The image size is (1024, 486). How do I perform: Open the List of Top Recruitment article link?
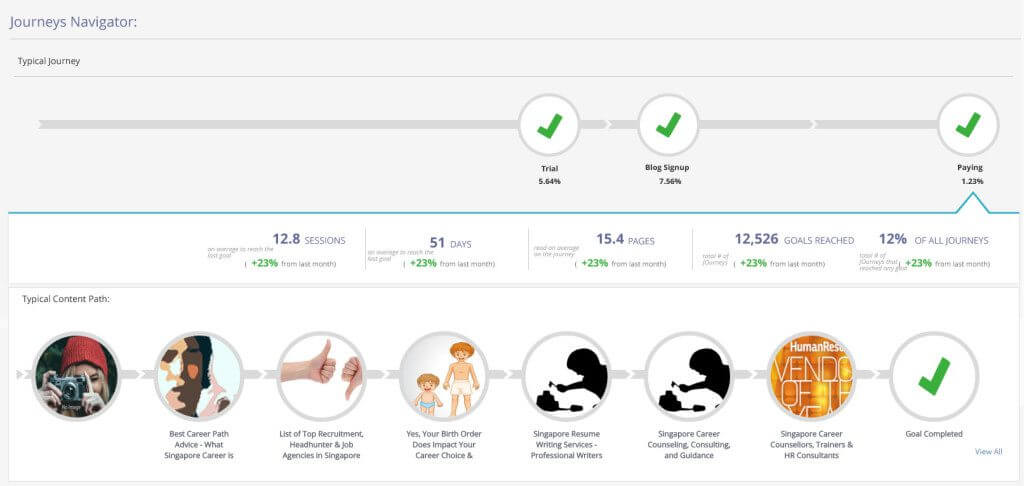click(x=322, y=444)
